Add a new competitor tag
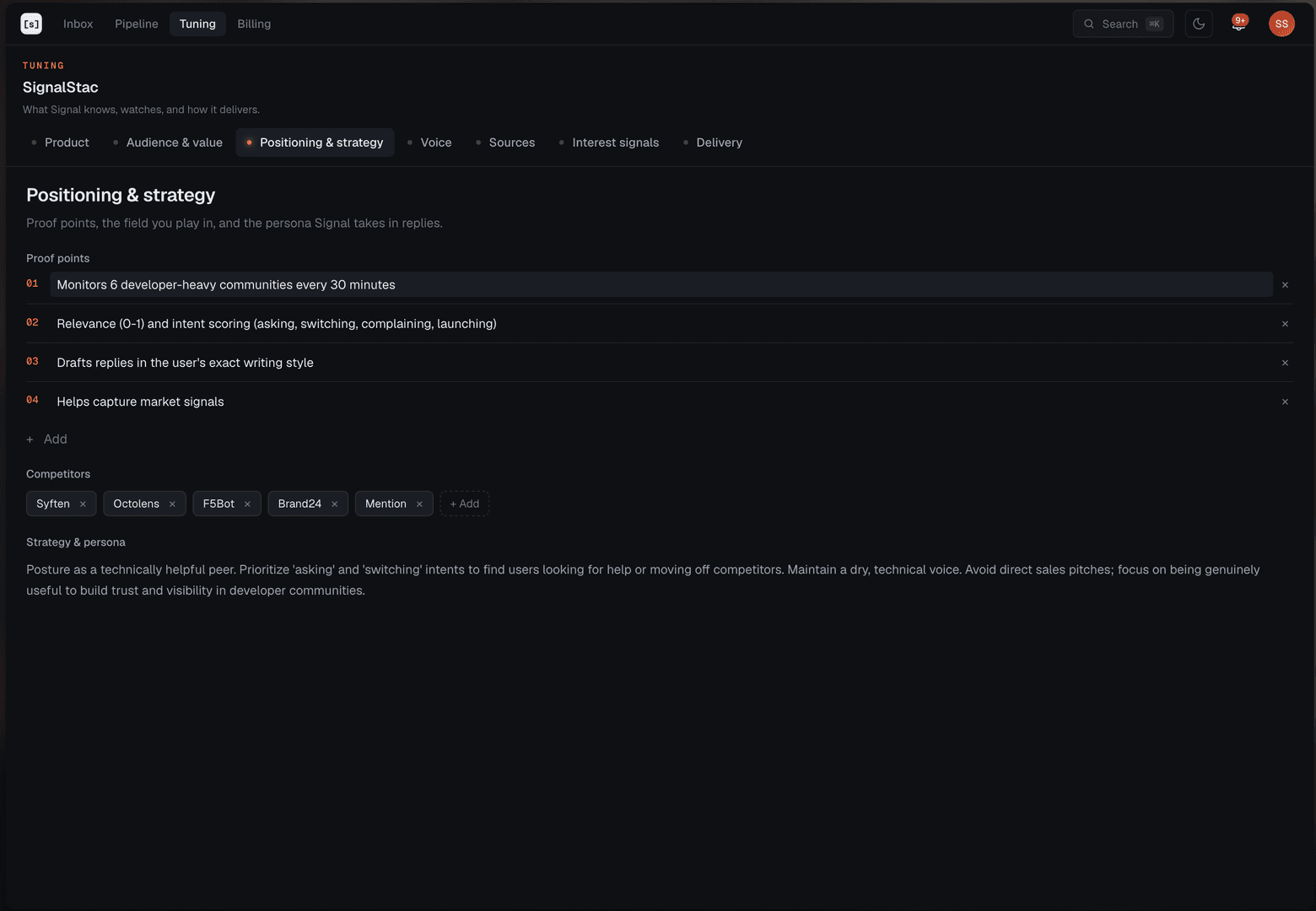 [465, 504]
